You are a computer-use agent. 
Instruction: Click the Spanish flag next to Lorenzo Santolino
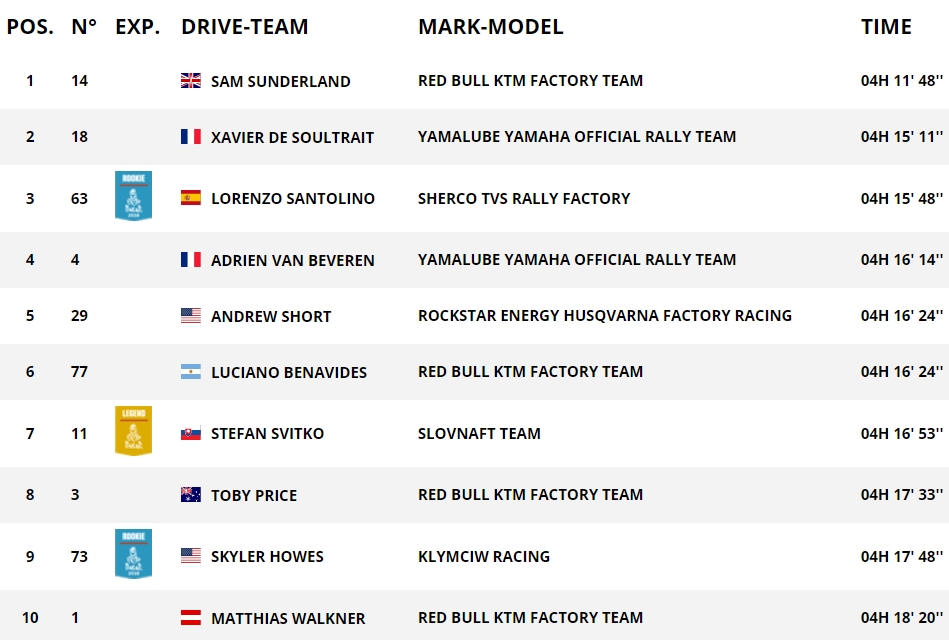(x=190, y=198)
